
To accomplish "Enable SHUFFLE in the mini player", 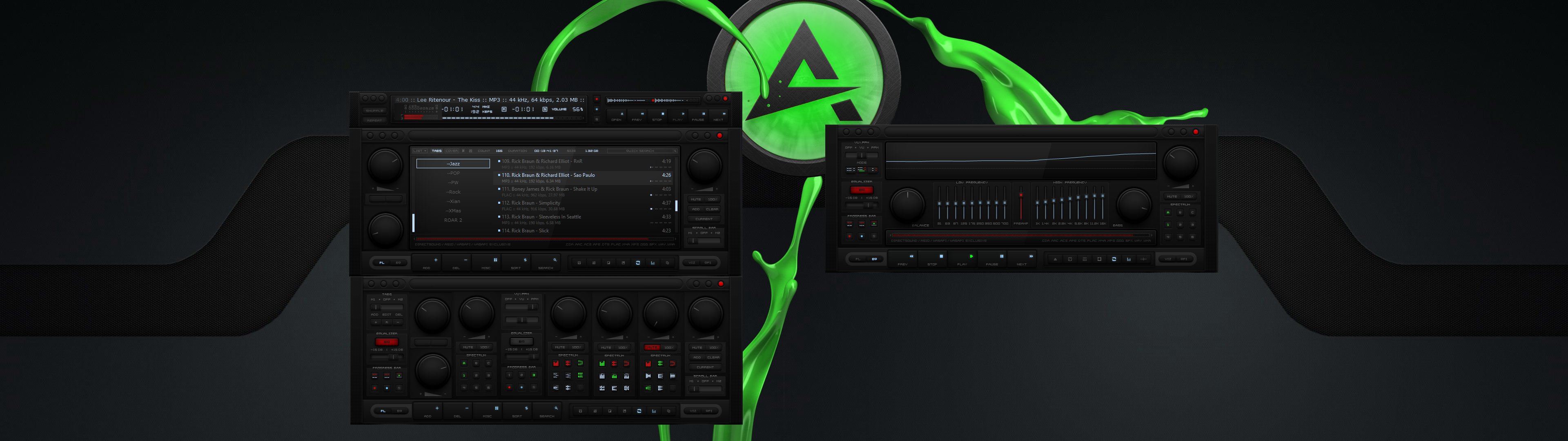I will 374,110.
